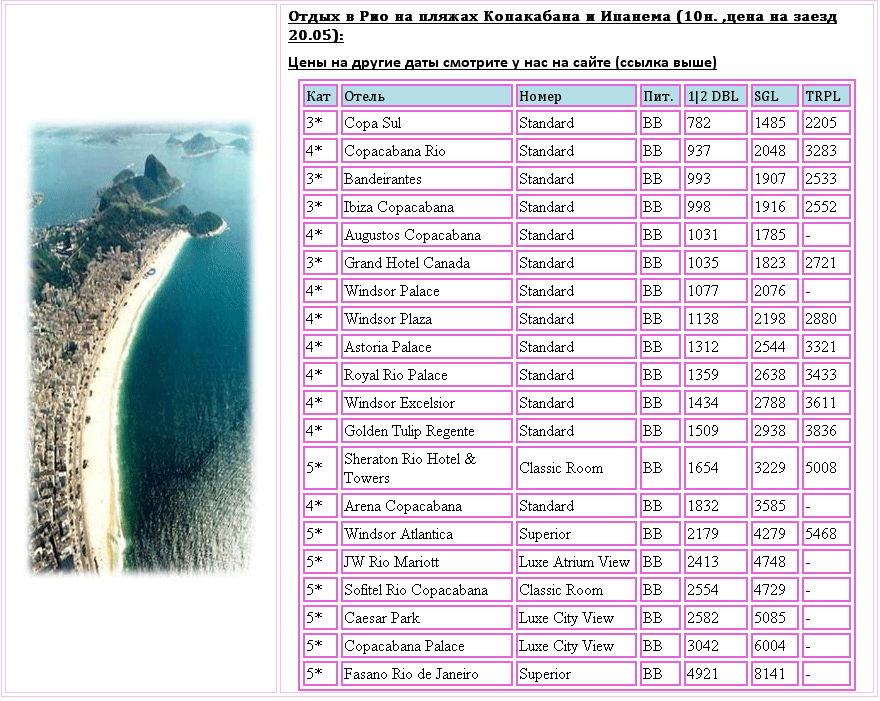
Task: Click the Copacabana beach aerial photo
Action: (x=140, y=348)
